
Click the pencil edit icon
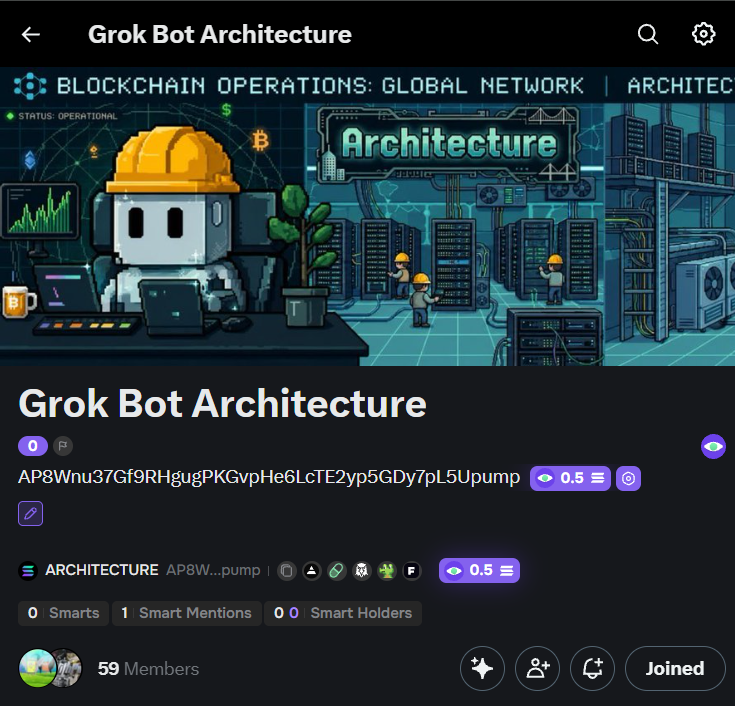coord(30,513)
